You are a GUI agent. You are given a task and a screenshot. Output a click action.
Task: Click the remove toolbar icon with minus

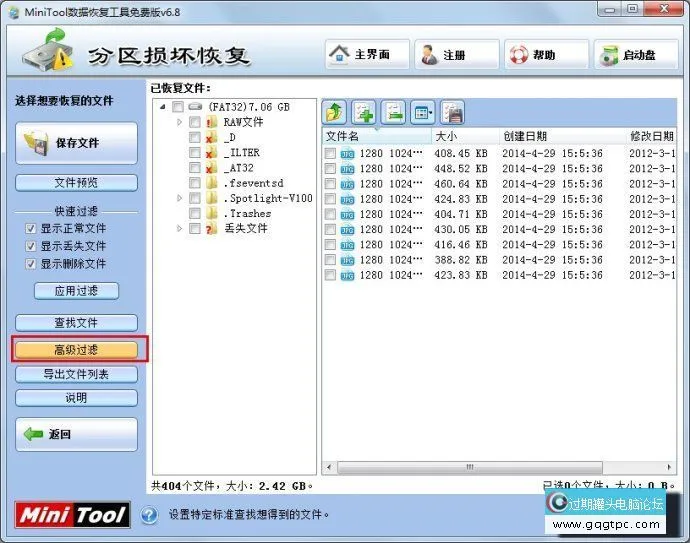(393, 113)
